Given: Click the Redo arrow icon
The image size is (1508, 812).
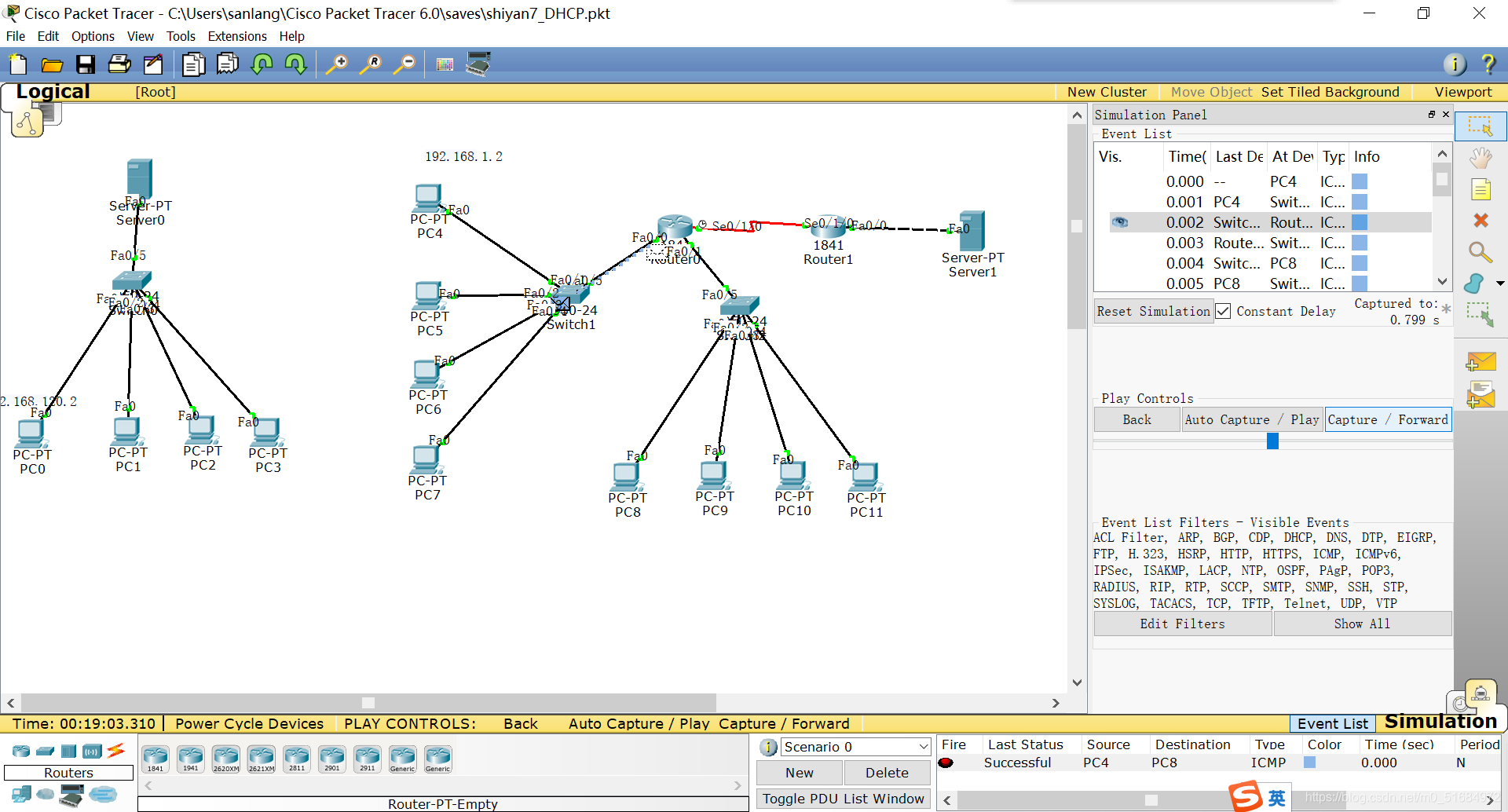Looking at the screenshot, I should point(296,64).
